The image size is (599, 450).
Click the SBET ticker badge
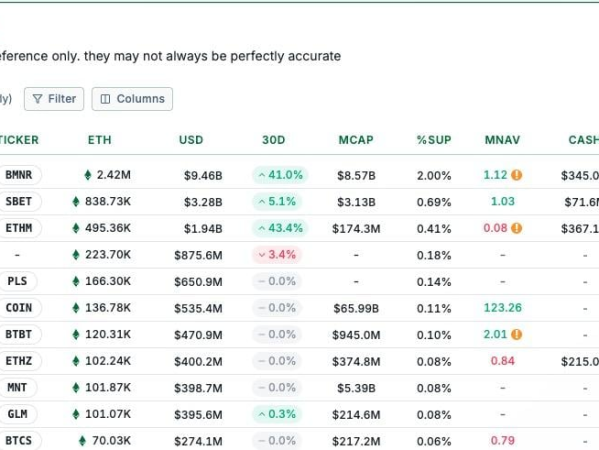19,201
